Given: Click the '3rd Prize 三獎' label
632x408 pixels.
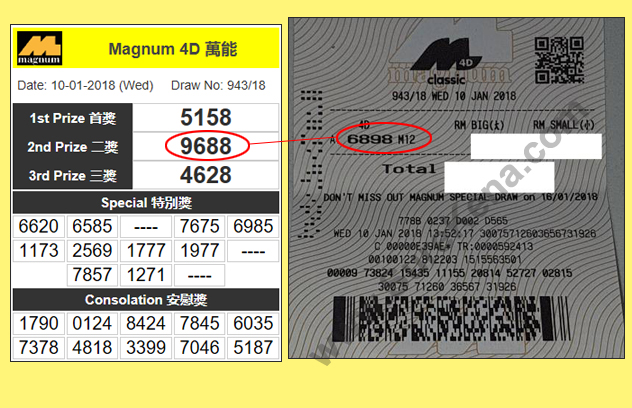Looking at the screenshot, I should point(73,176).
